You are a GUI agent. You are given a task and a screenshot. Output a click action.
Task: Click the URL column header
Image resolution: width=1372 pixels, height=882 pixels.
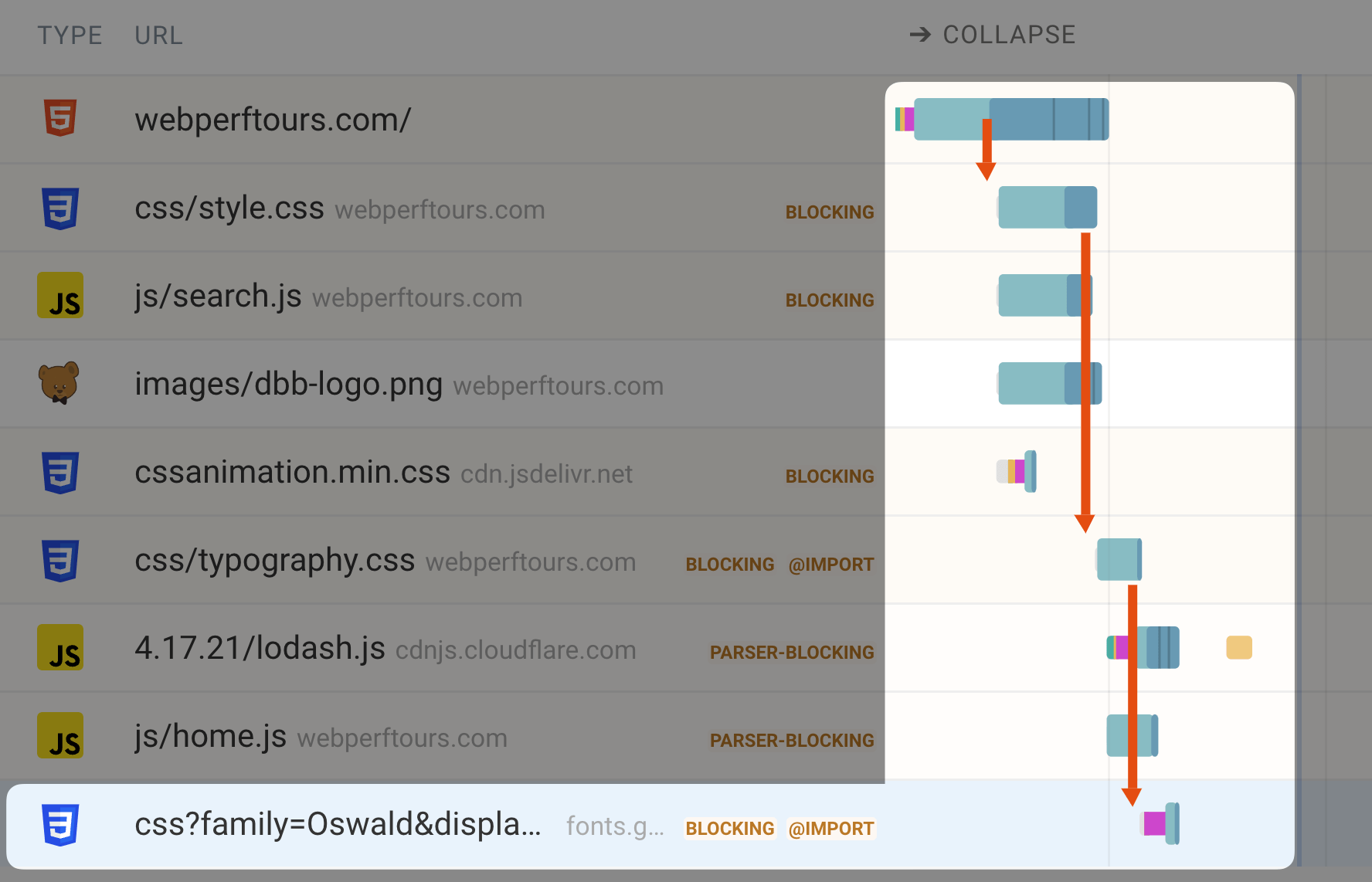[158, 35]
